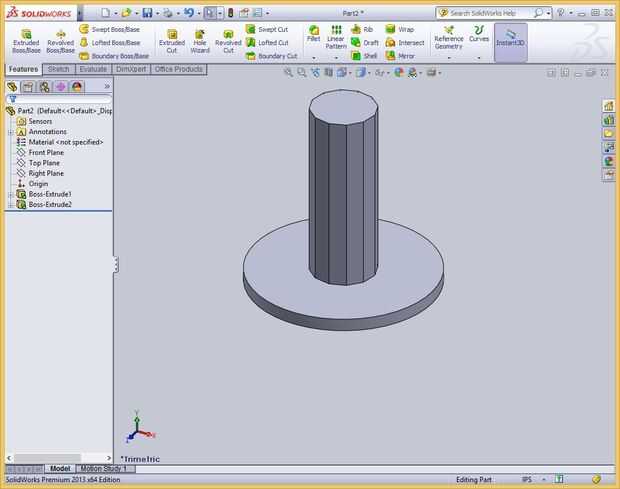Select the Front Plane
This screenshot has width=620, height=489.
pyautogui.click(x=40, y=153)
